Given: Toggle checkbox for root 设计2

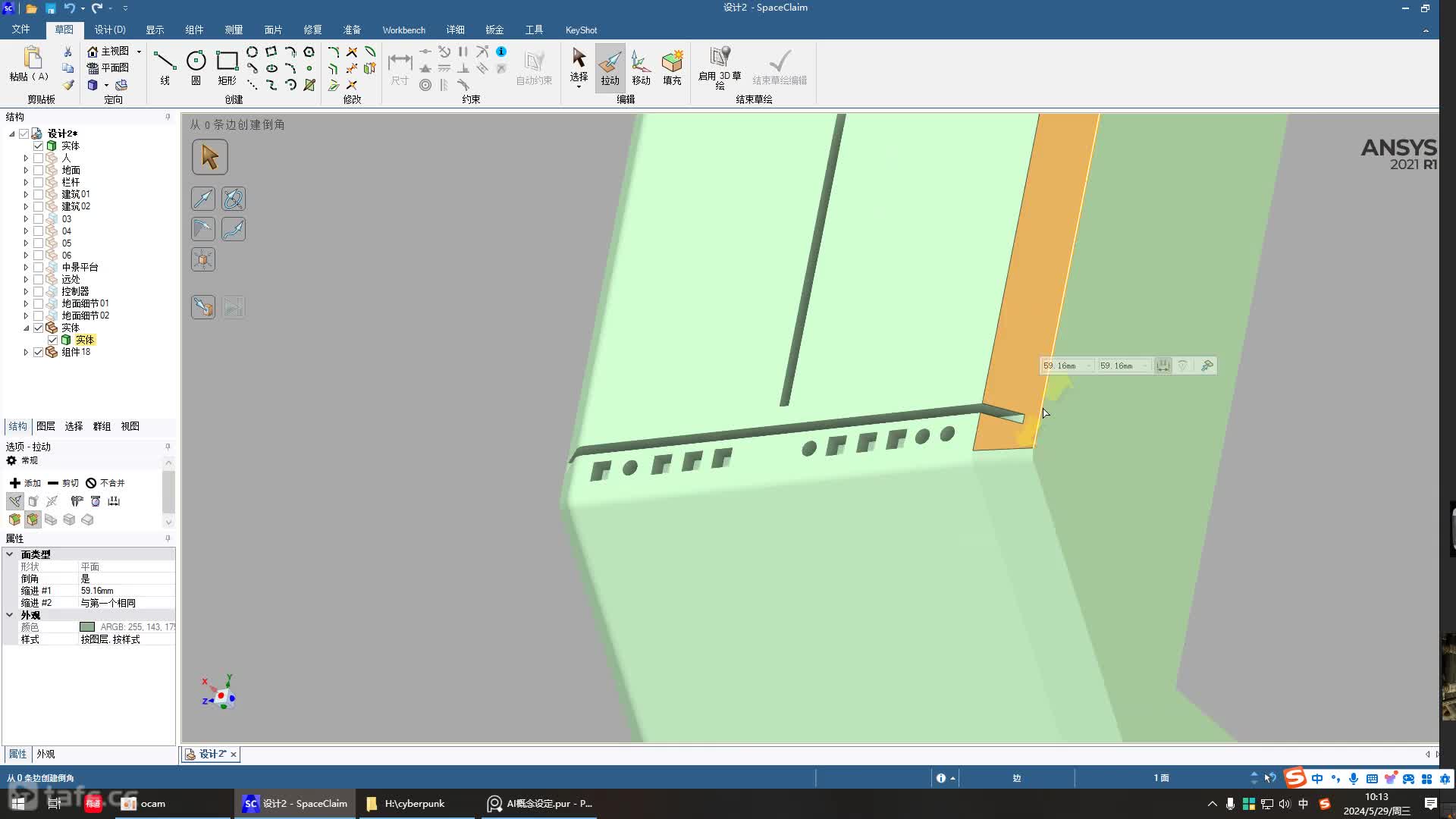Looking at the screenshot, I should tap(24, 133).
